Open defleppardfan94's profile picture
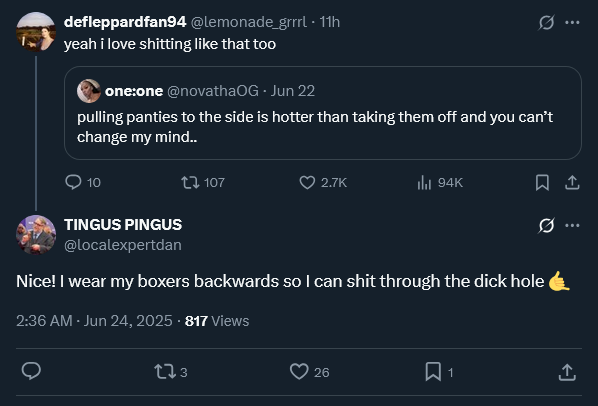 (36, 31)
